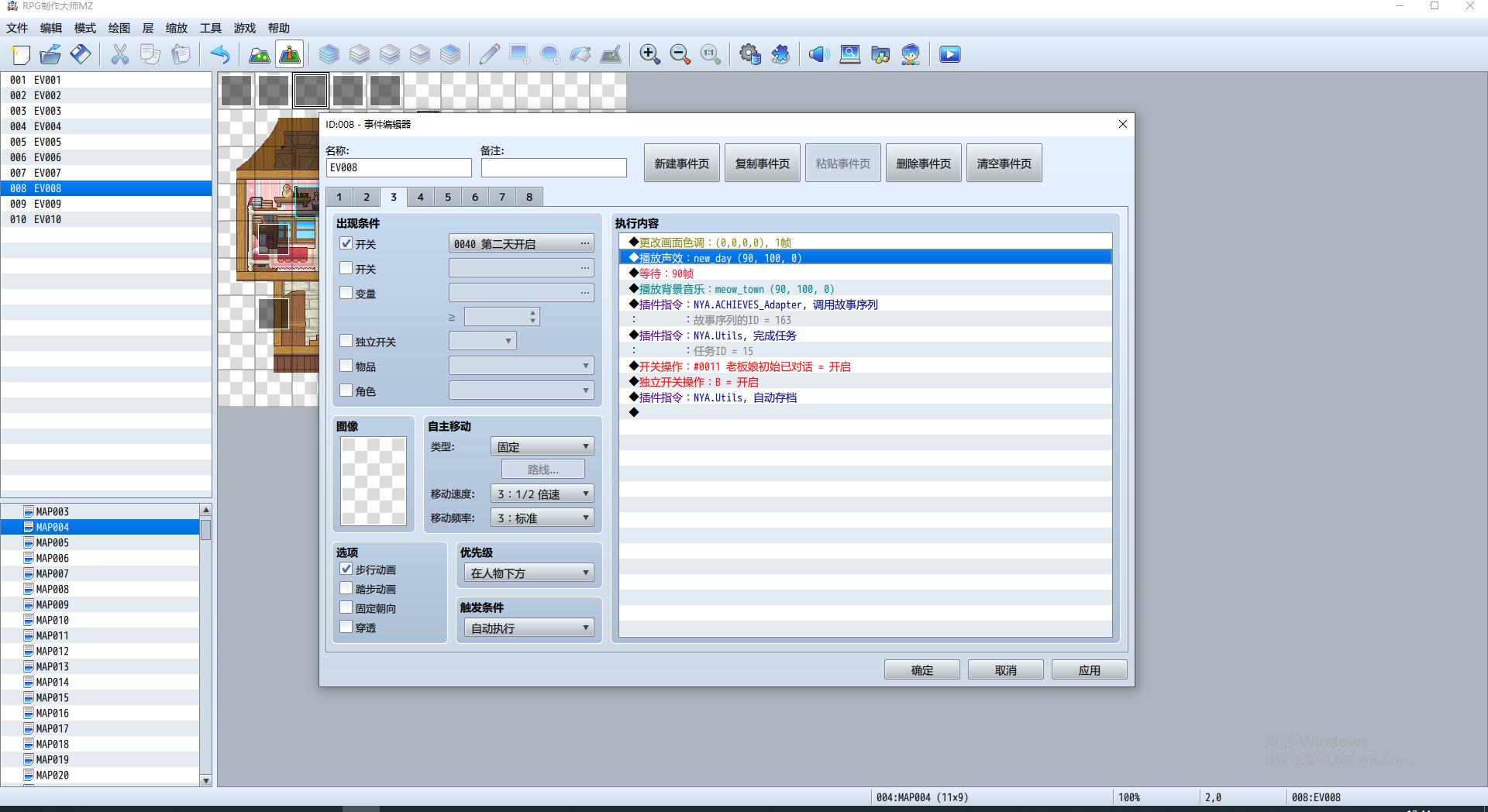Switch to event page tab 5
The width and height of the screenshot is (1488, 812).
tap(448, 197)
